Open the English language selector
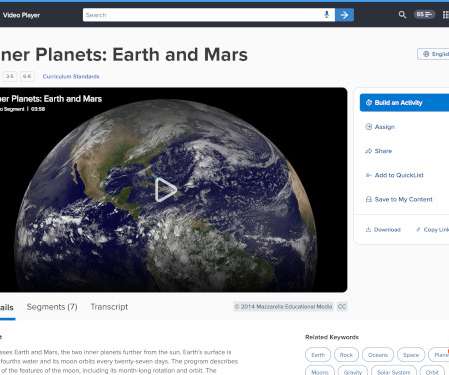This screenshot has width=449, height=375. (x=433, y=54)
